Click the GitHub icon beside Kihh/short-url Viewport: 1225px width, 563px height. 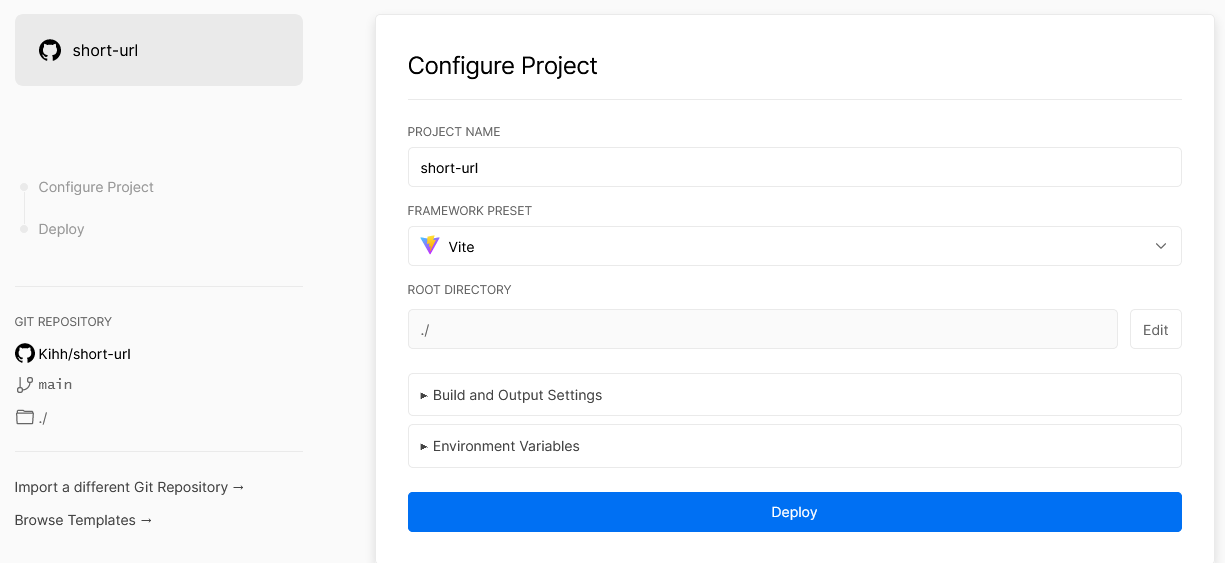click(25, 353)
